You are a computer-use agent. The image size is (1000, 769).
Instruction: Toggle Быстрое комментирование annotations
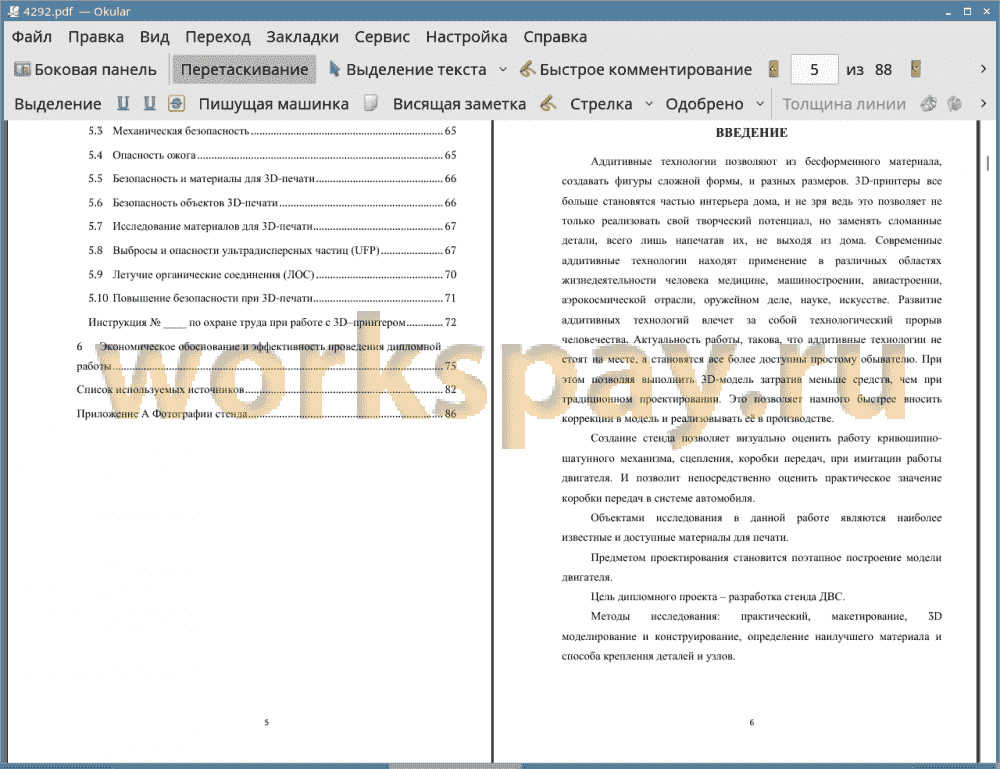tap(636, 70)
